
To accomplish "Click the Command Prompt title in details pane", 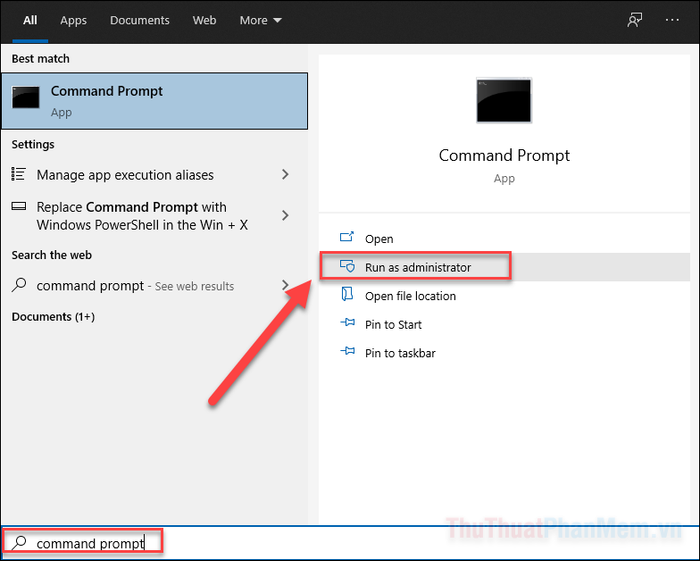I will coord(504,155).
